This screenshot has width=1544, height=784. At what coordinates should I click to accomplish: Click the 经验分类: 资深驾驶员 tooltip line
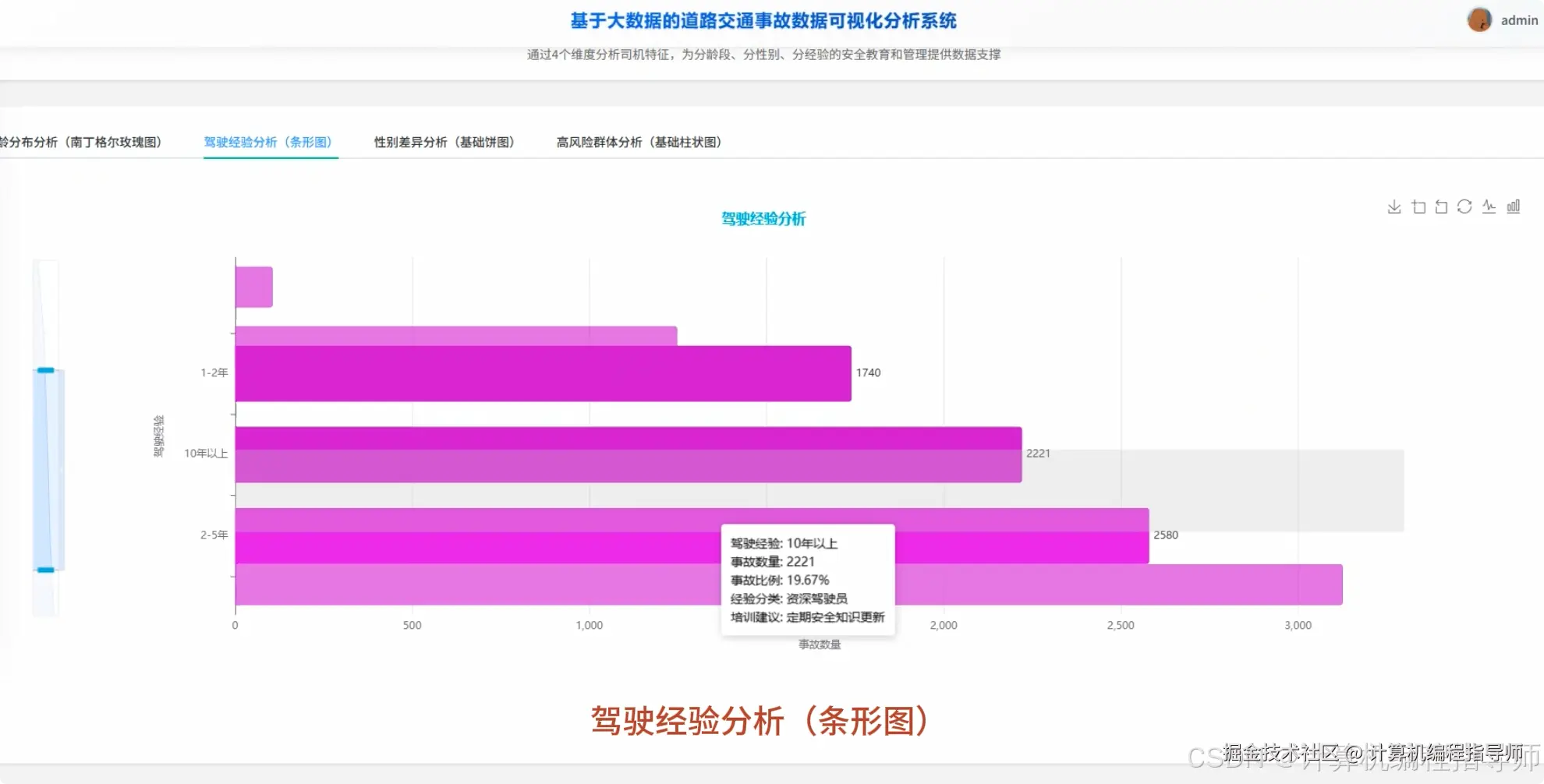coord(789,599)
